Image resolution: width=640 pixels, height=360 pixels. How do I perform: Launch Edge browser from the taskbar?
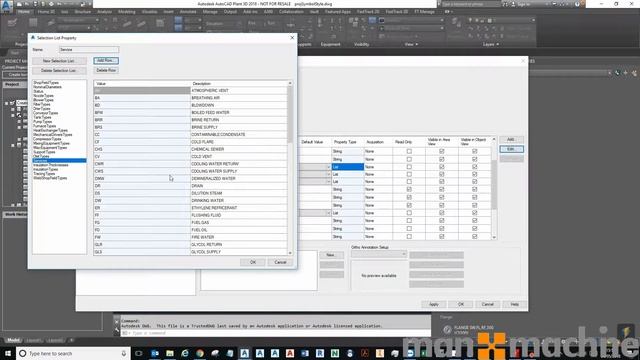point(185,353)
